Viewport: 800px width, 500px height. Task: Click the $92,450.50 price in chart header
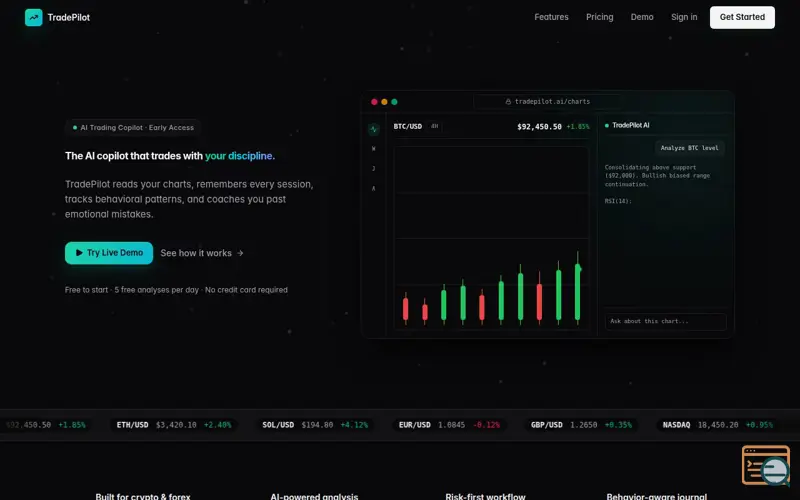point(539,127)
